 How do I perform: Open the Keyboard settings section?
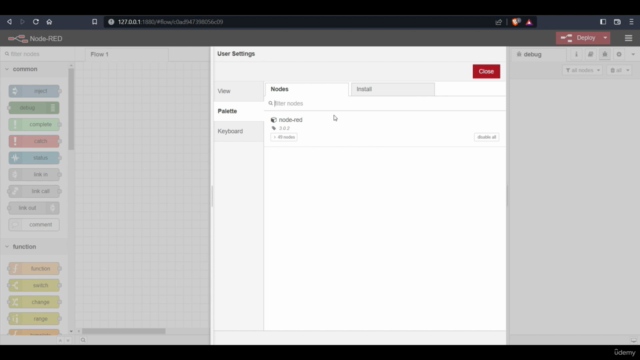tap(239, 131)
